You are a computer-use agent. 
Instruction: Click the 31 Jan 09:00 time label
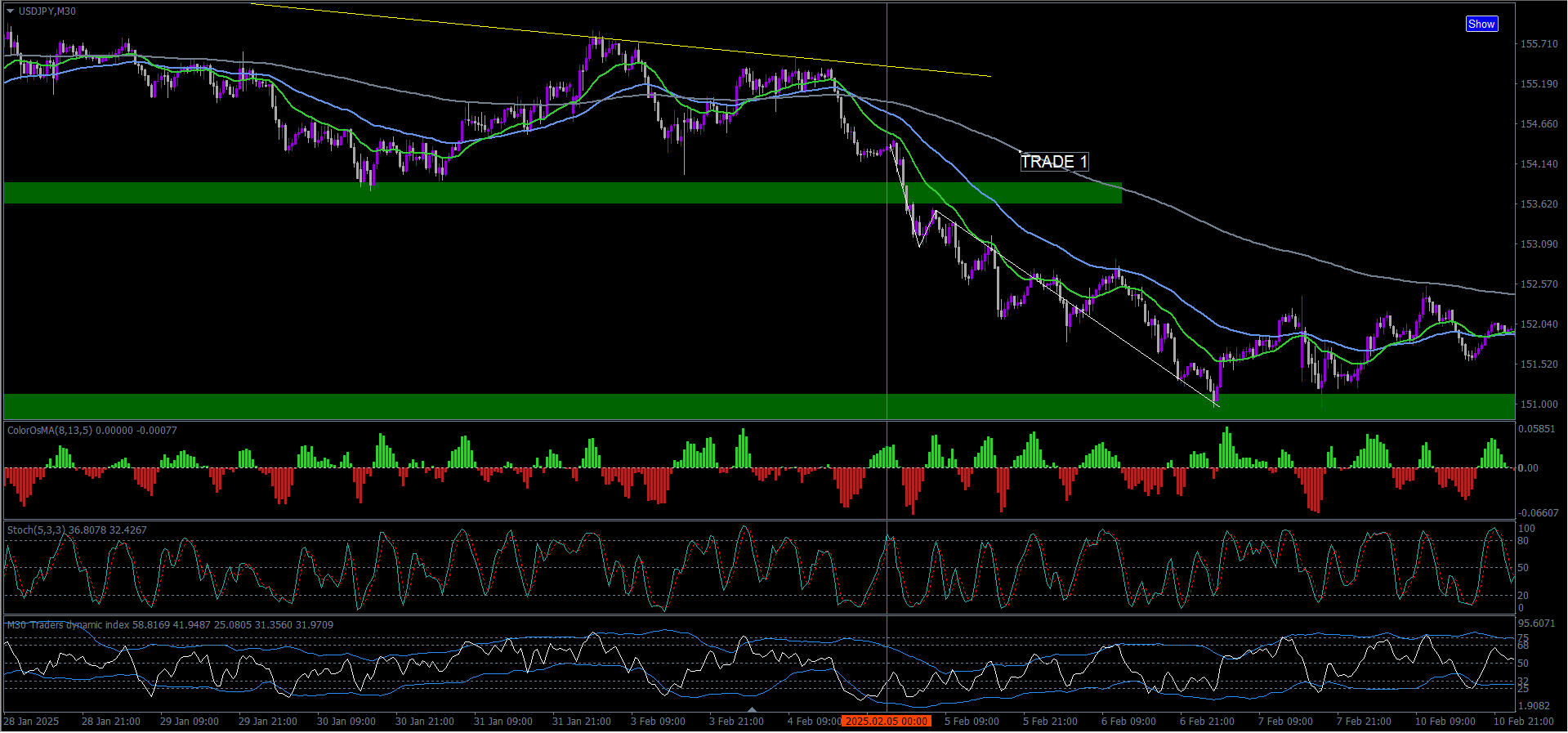(x=503, y=721)
